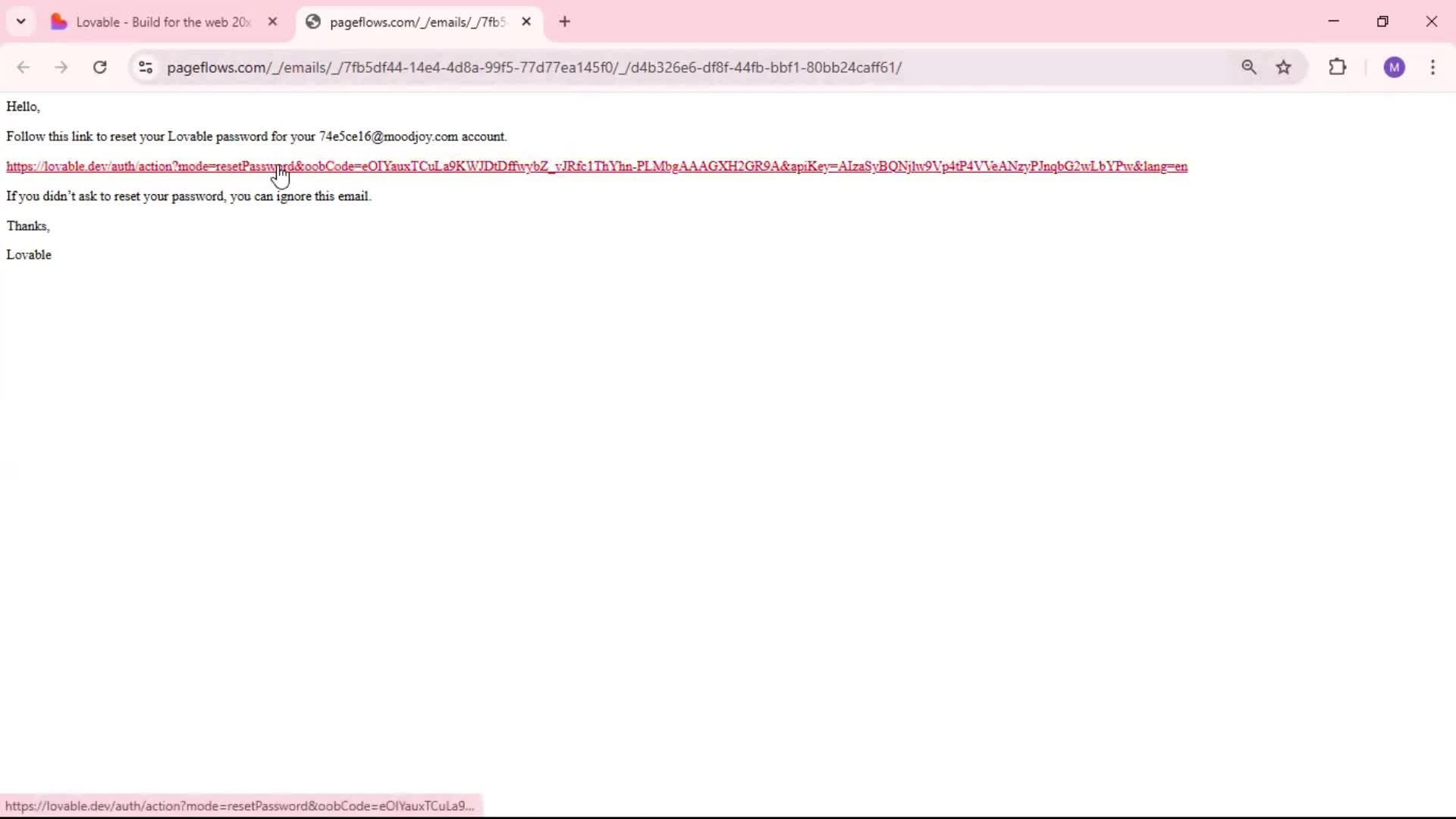View site information icon in address bar
The width and height of the screenshot is (1456, 819).
[146, 67]
